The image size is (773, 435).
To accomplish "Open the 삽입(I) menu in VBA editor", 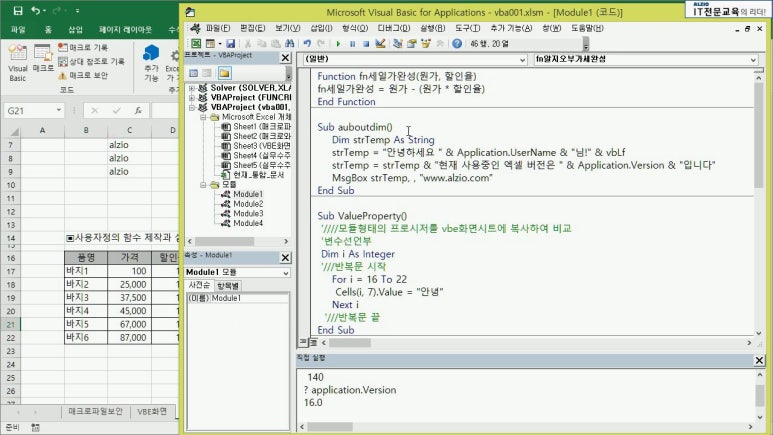I will (x=321, y=28).
